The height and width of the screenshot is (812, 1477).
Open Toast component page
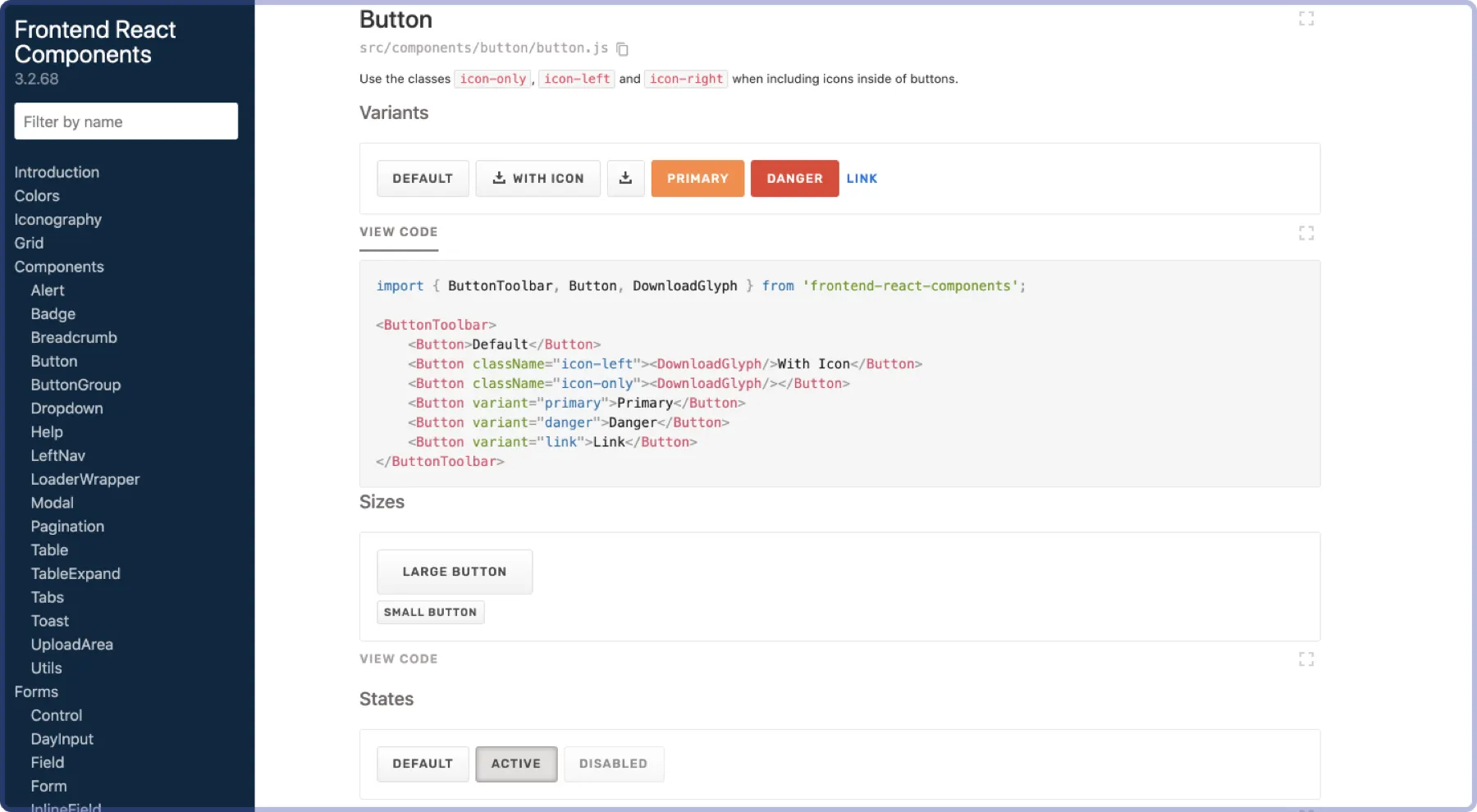50,622
